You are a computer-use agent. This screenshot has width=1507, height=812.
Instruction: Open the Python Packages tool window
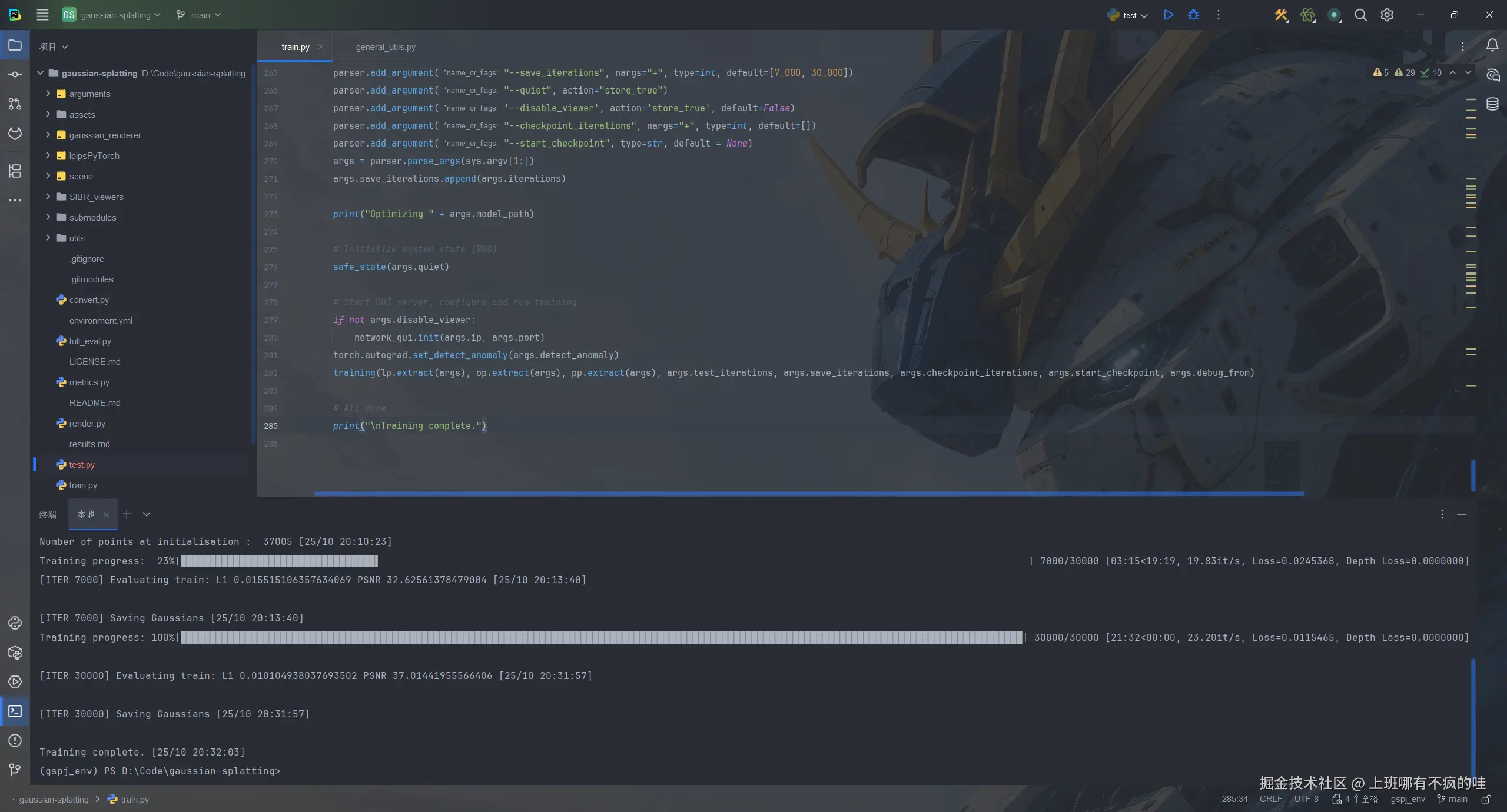(x=15, y=653)
